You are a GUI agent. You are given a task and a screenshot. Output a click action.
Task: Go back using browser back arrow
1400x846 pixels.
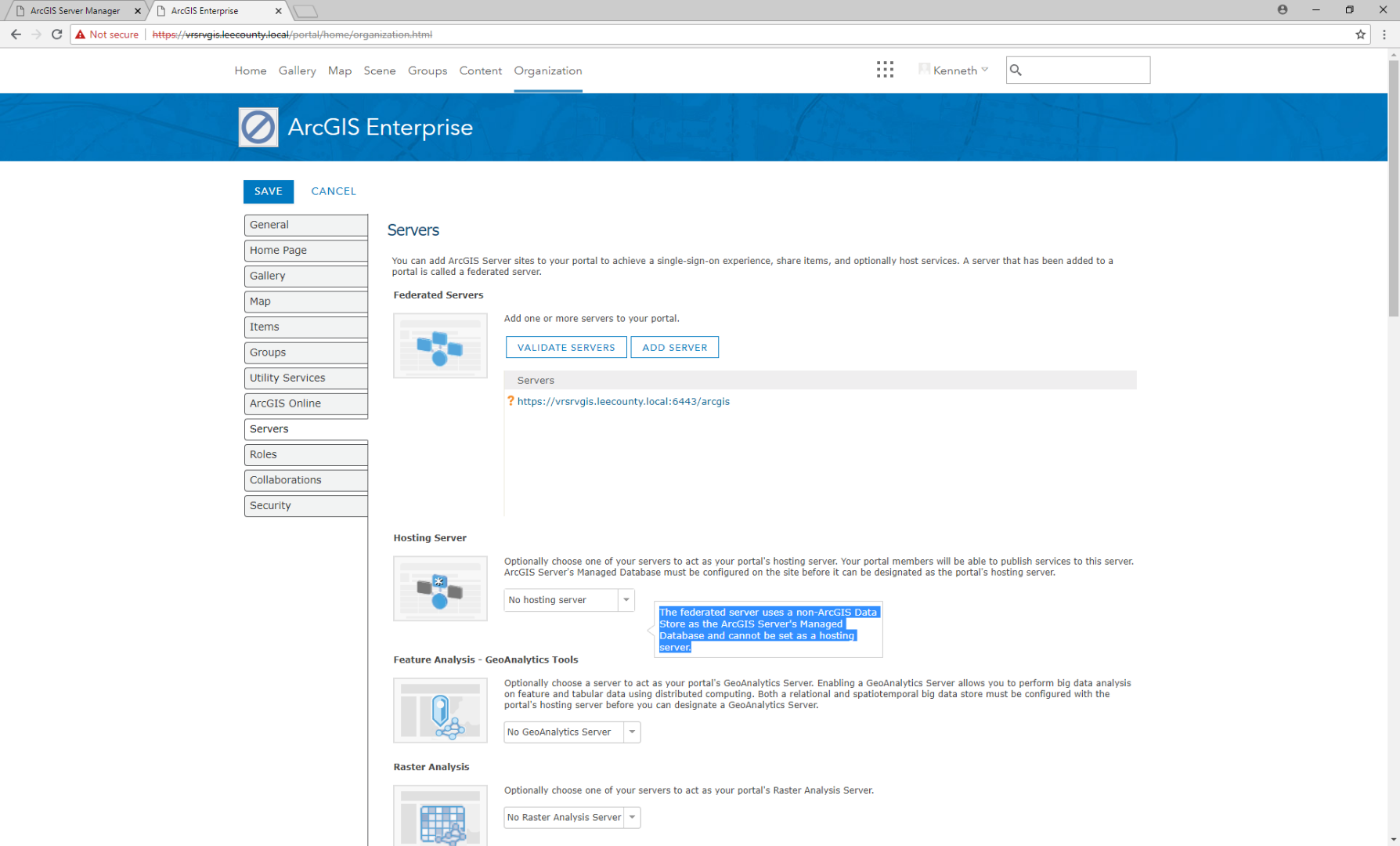16,34
